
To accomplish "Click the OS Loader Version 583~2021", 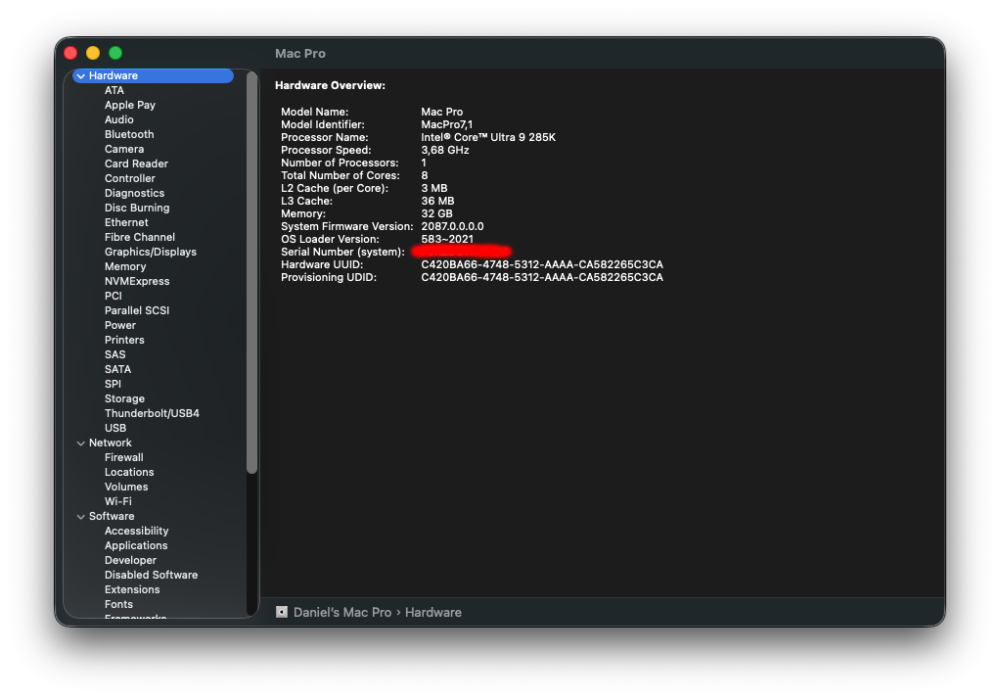I will coord(447,239).
